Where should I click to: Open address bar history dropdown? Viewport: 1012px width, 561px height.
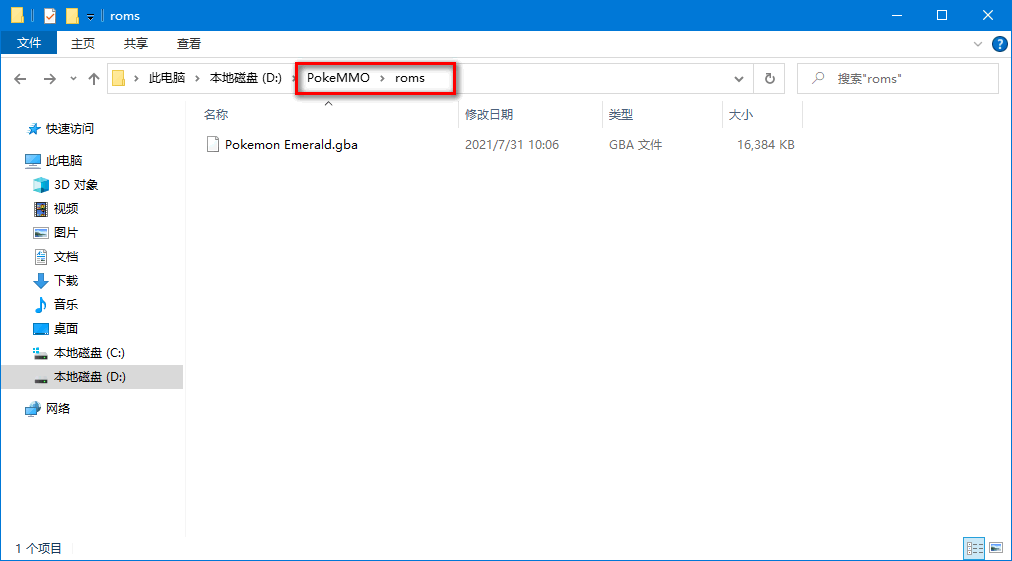click(x=739, y=78)
